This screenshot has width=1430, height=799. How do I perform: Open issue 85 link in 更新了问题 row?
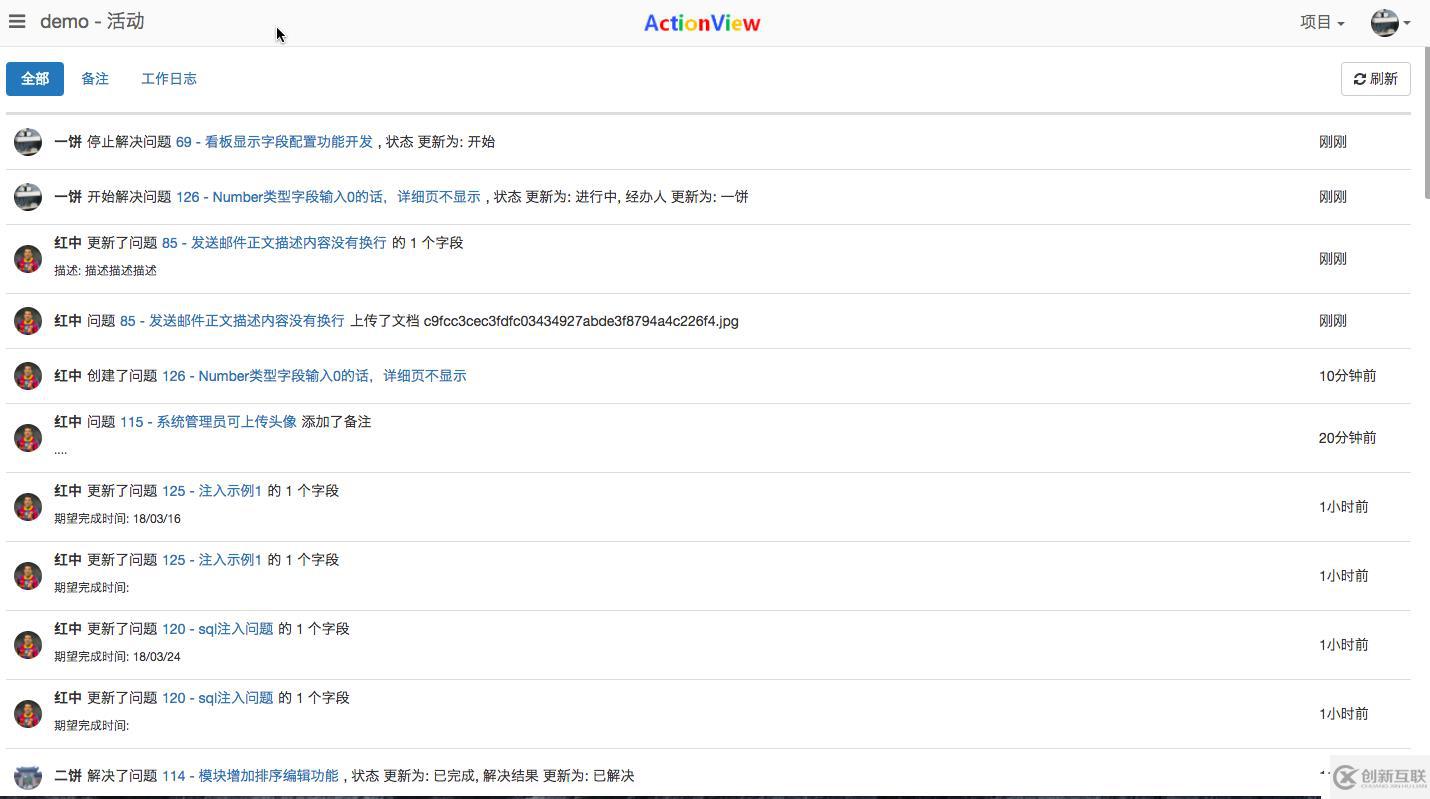[274, 243]
